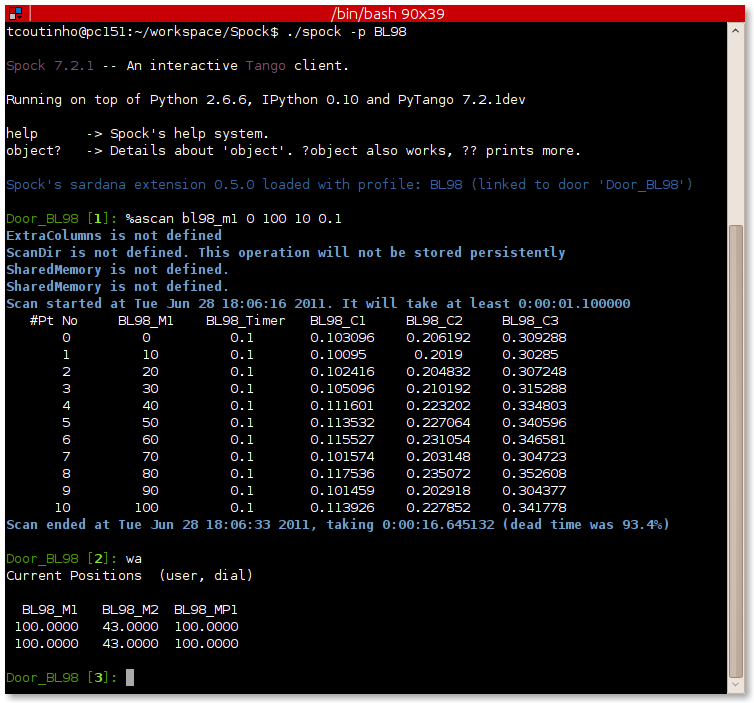This screenshot has height=703, width=754.
Task: Click the 'ScanDir is not defined' warning line
Action: 286,252
